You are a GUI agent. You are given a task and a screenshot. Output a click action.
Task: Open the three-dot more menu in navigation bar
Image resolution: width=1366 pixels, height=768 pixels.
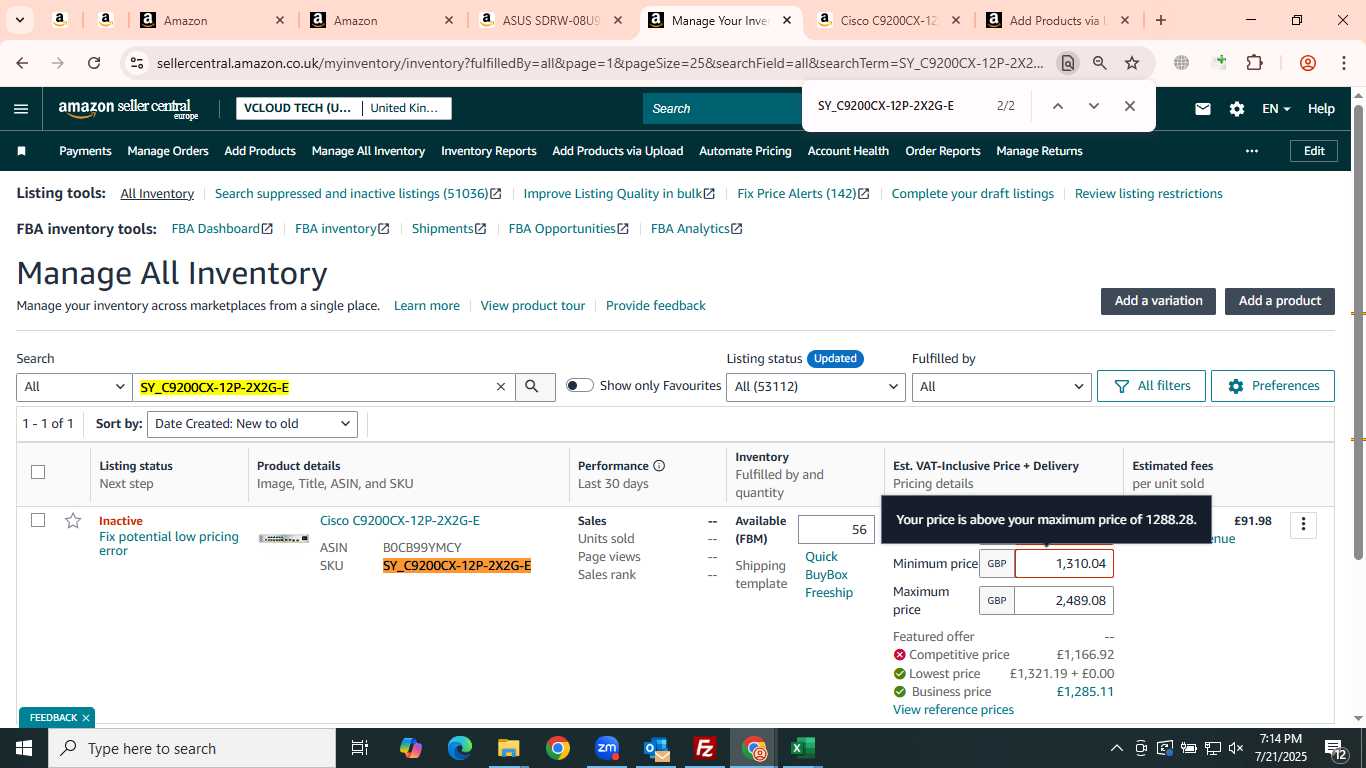point(1251,151)
